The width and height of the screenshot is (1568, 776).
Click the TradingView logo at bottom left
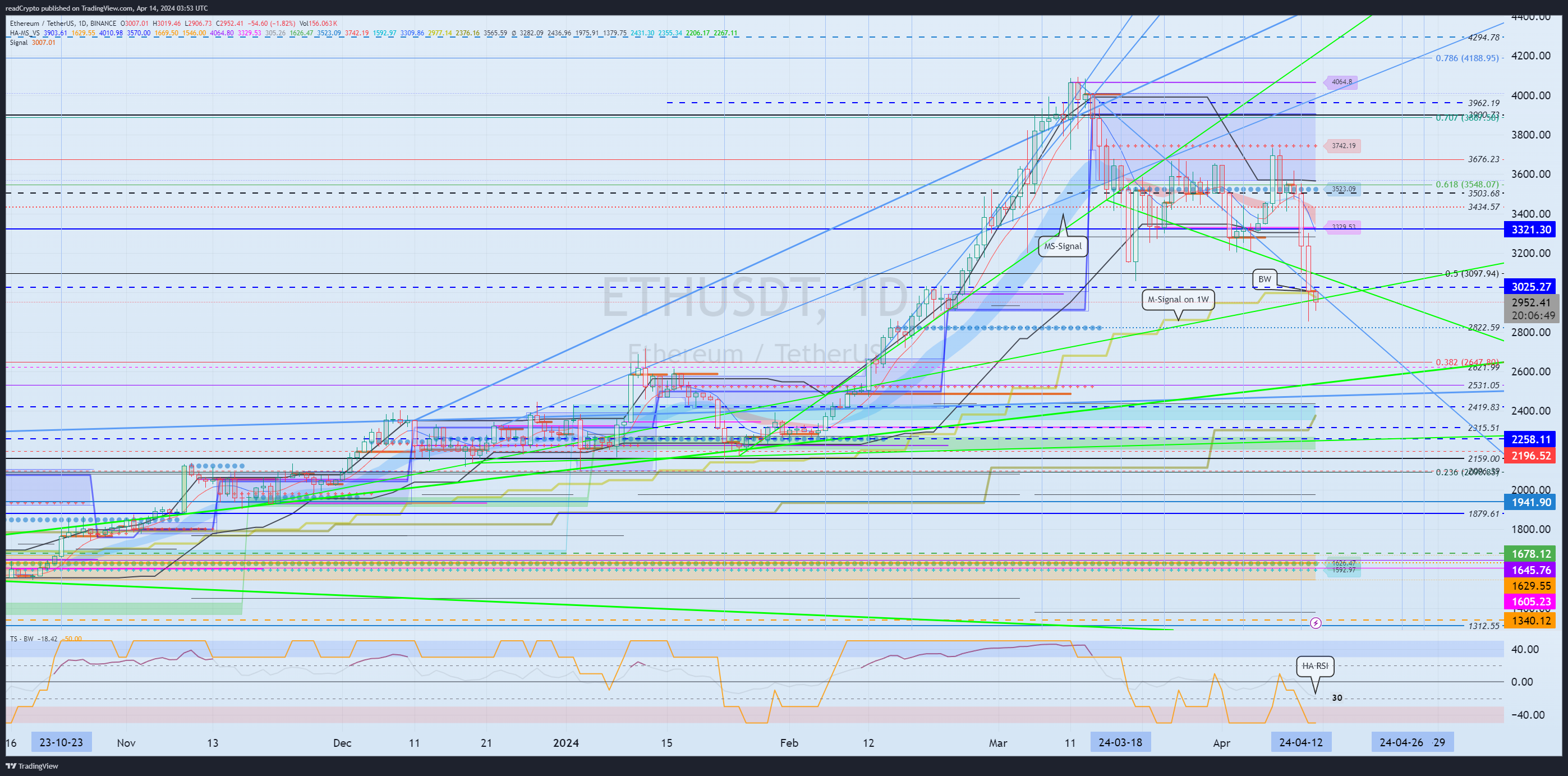(x=33, y=766)
